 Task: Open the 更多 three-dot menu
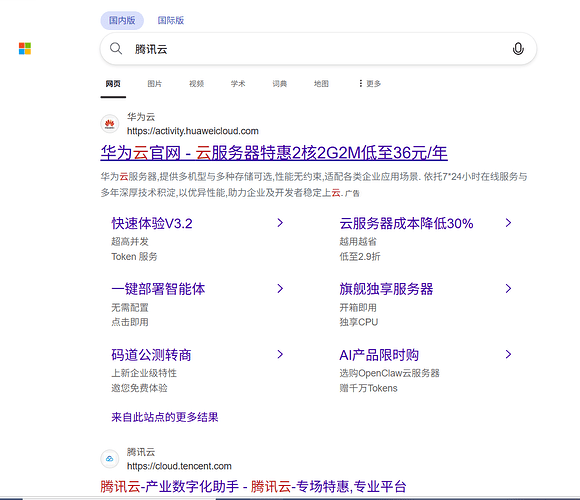[369, 84]
